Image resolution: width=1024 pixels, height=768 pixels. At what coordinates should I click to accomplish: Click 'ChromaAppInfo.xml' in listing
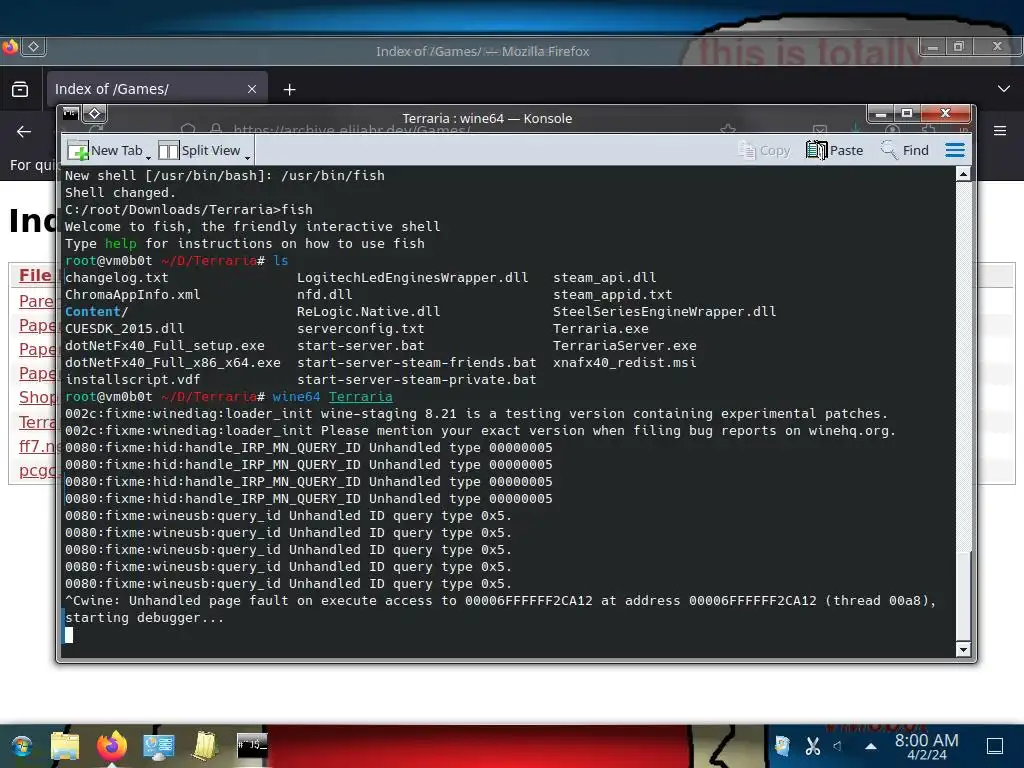coord(133,295)
